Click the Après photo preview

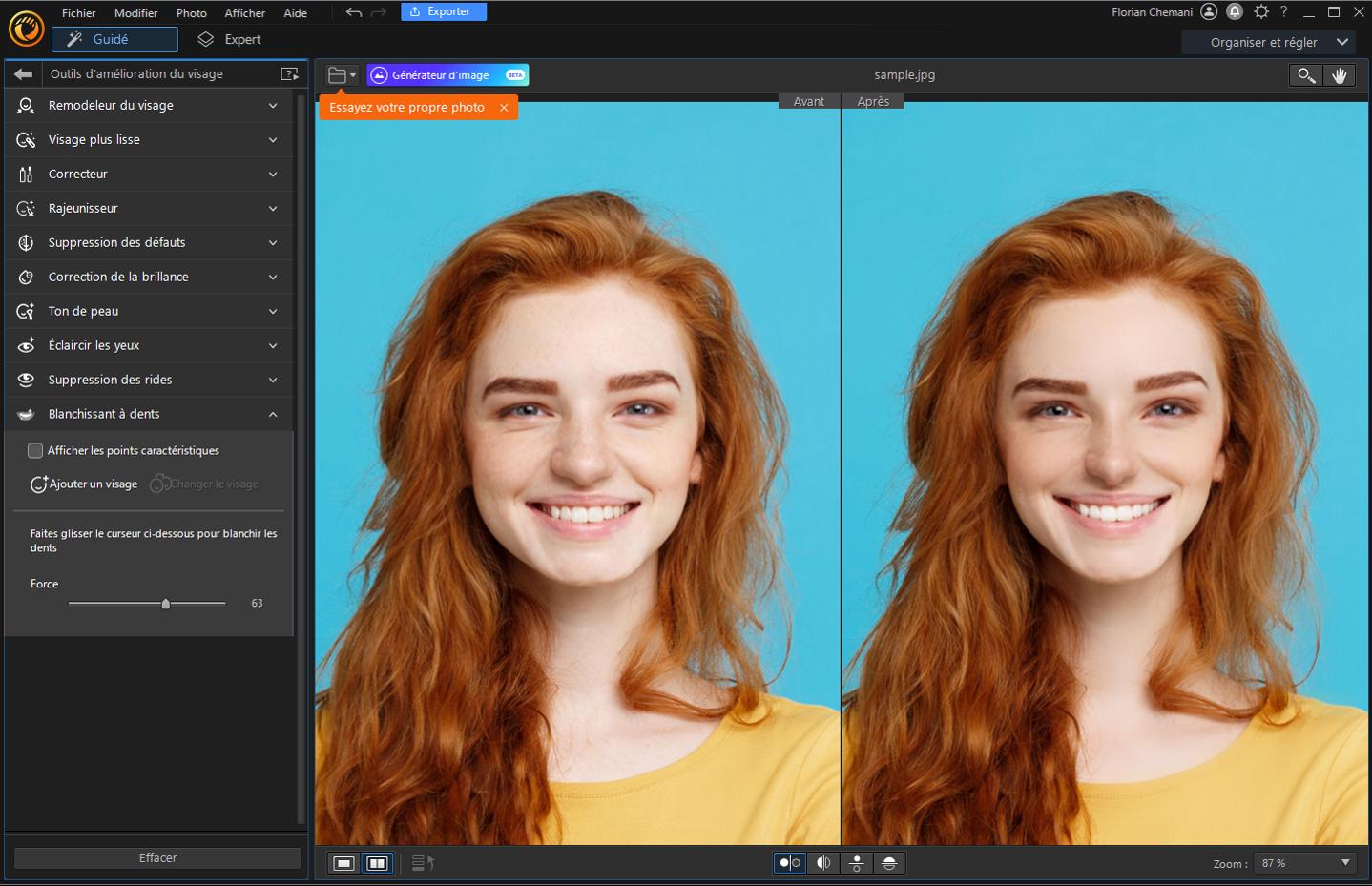(x=1105, y=474)
